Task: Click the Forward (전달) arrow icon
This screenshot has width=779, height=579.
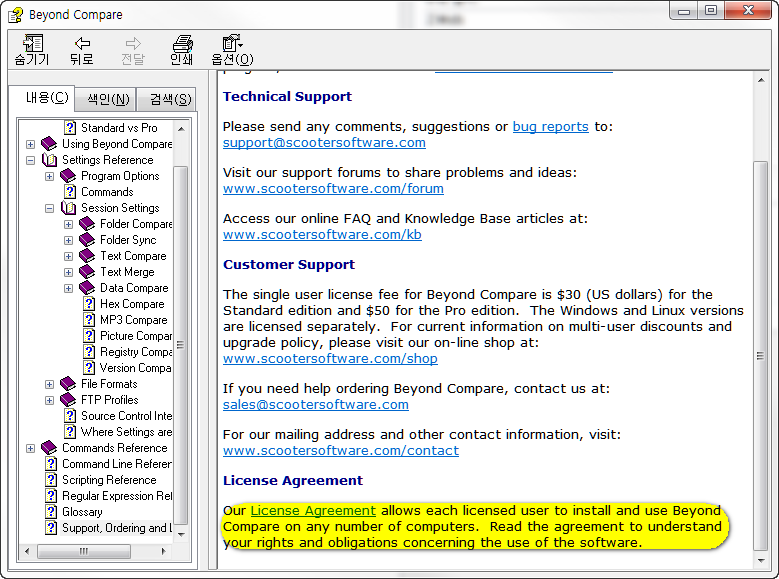Action: click(x=133, y=43)
